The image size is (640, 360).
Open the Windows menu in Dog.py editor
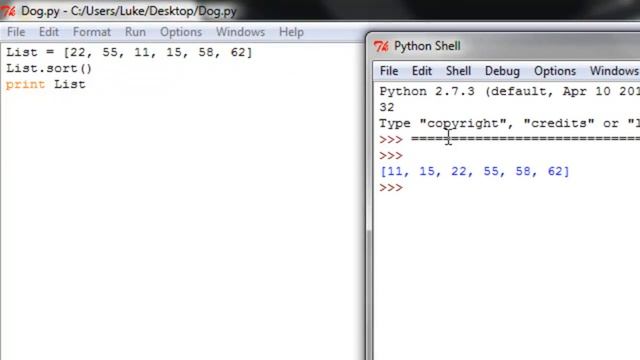point(240,32)
